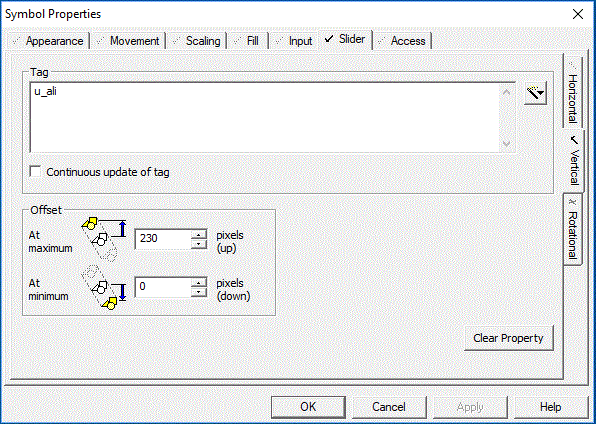Click inside the Tag text field
The image size is (596, 424).
pyautogui.click(x=265, y=117)
